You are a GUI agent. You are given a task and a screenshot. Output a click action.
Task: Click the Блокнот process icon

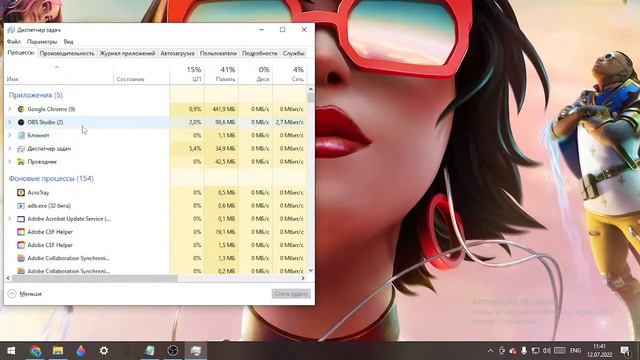point(21,135)
